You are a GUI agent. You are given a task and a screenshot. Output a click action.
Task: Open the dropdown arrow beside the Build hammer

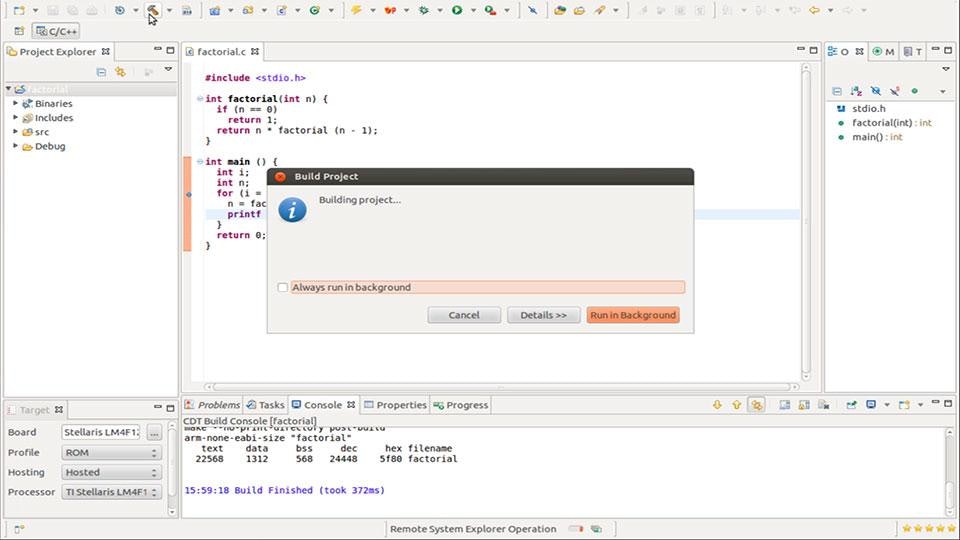point(169,10)
